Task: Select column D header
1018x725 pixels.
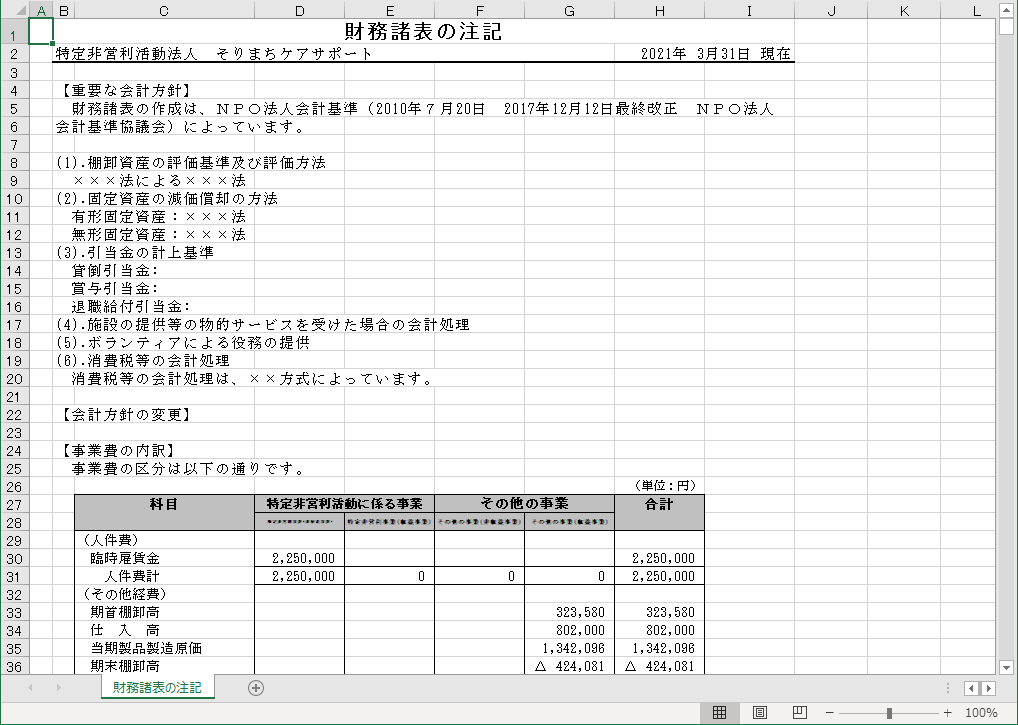Action: (299, 10)
